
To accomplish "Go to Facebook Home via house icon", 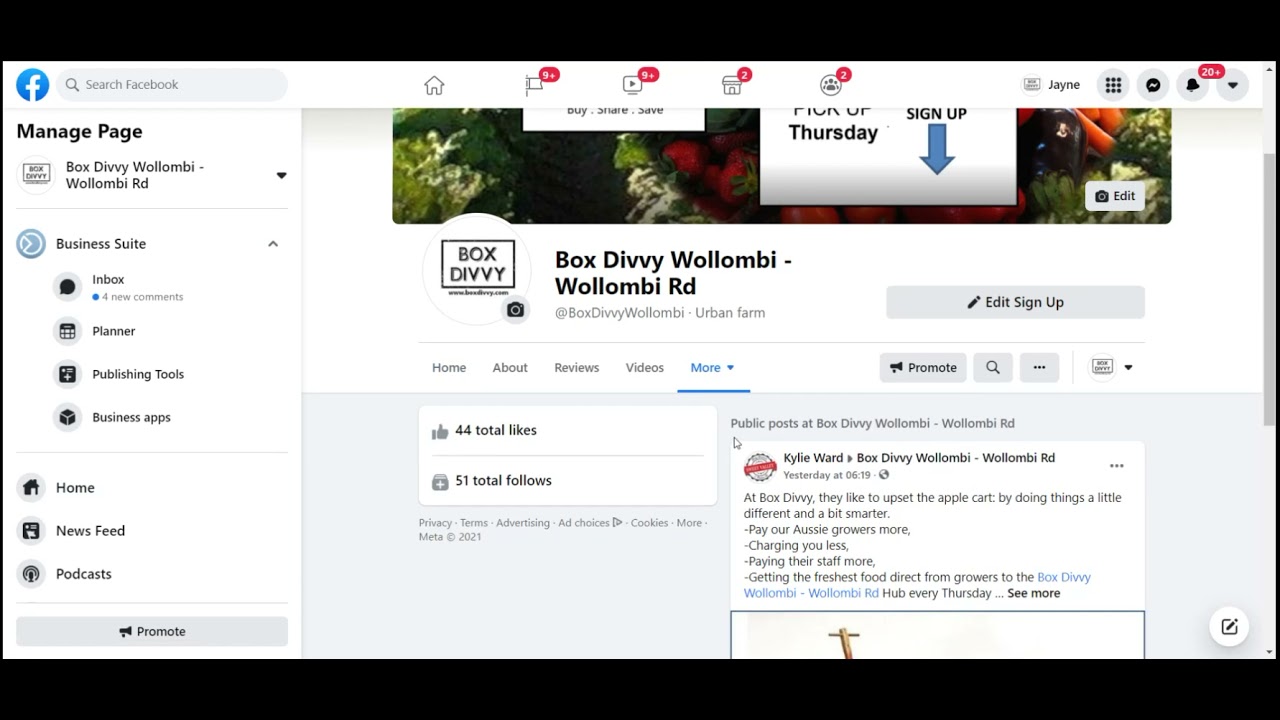I will click(x=434, y=85).
